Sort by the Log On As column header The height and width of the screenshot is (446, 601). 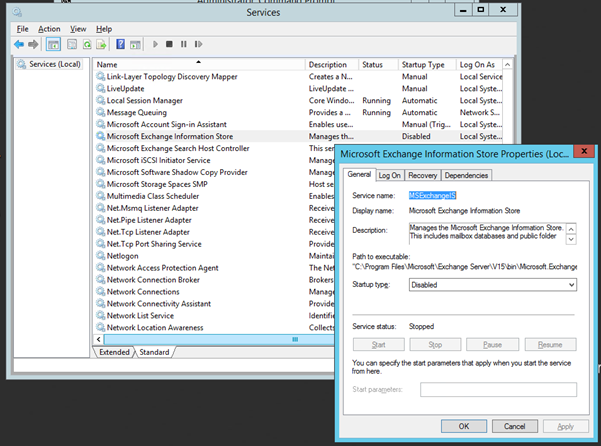(x=479, y=64)
